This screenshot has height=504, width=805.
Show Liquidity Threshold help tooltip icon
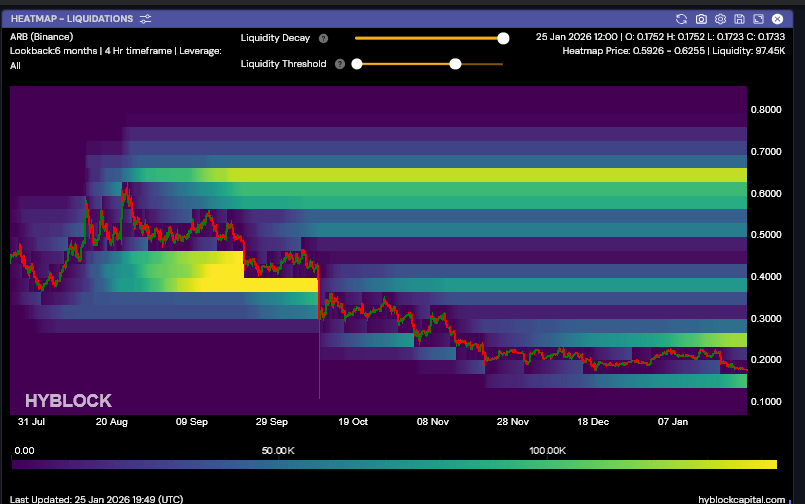point(340,64)
